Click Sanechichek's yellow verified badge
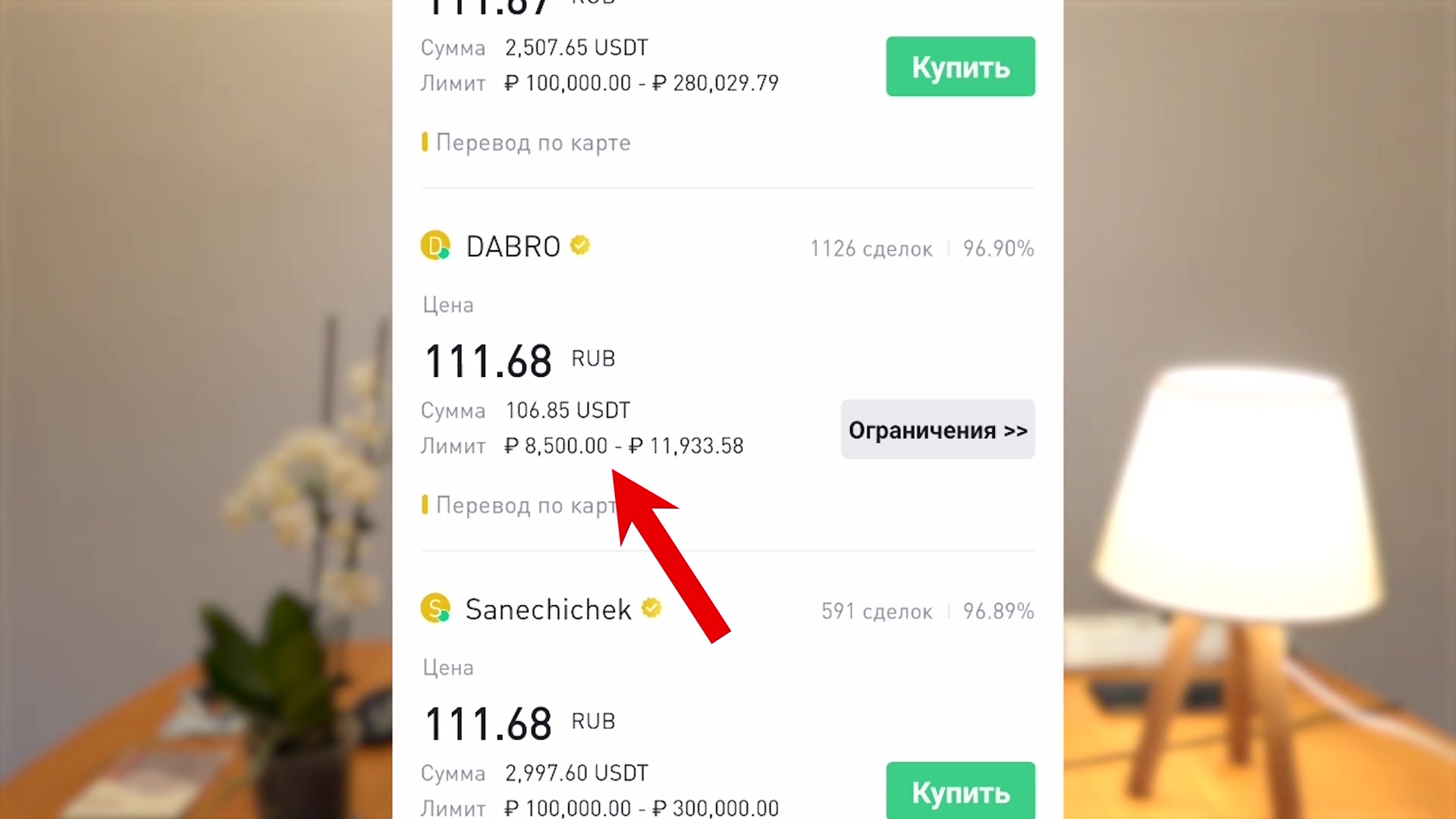 tap(651, 607)
